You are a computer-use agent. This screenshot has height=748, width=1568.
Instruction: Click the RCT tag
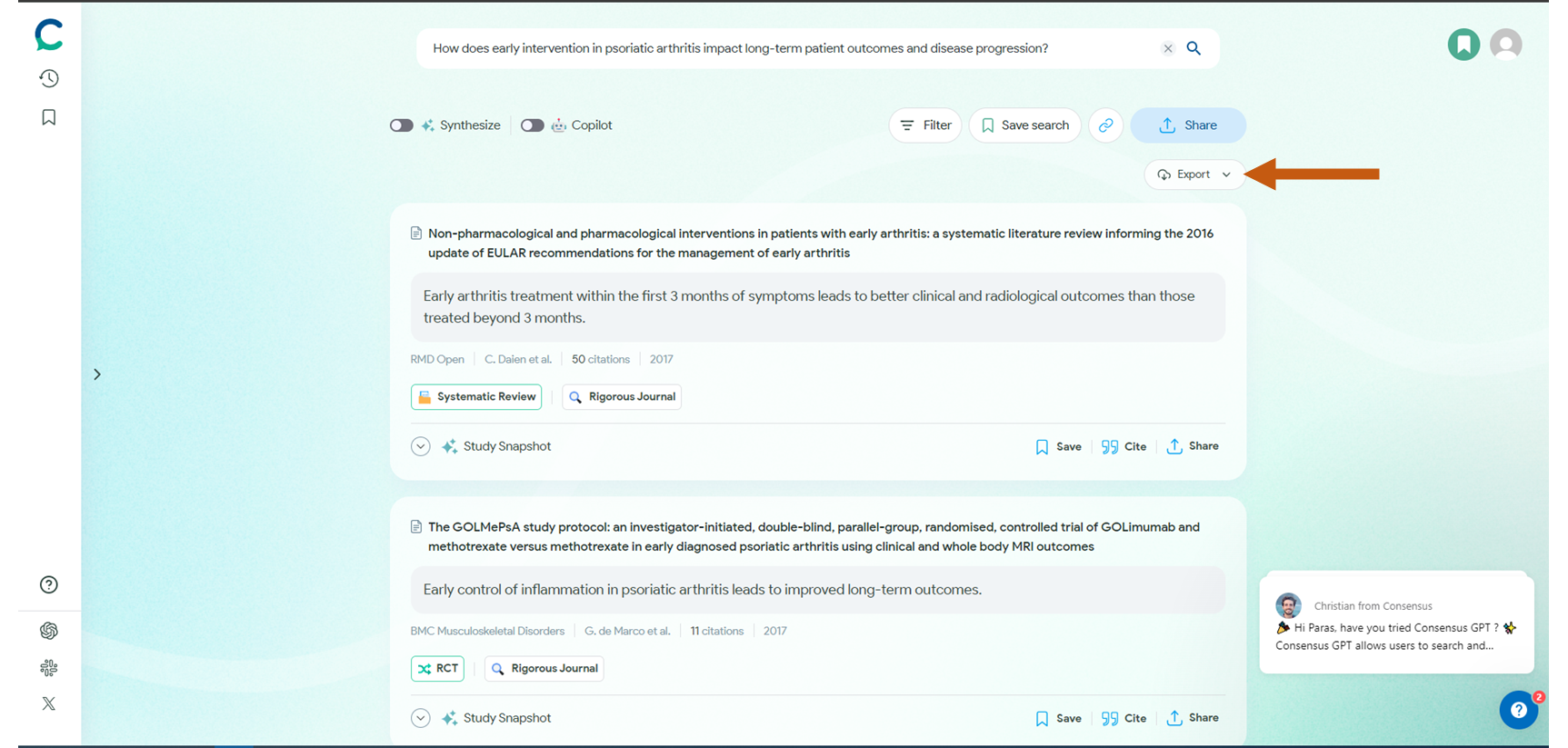click(x=437, y=669)
